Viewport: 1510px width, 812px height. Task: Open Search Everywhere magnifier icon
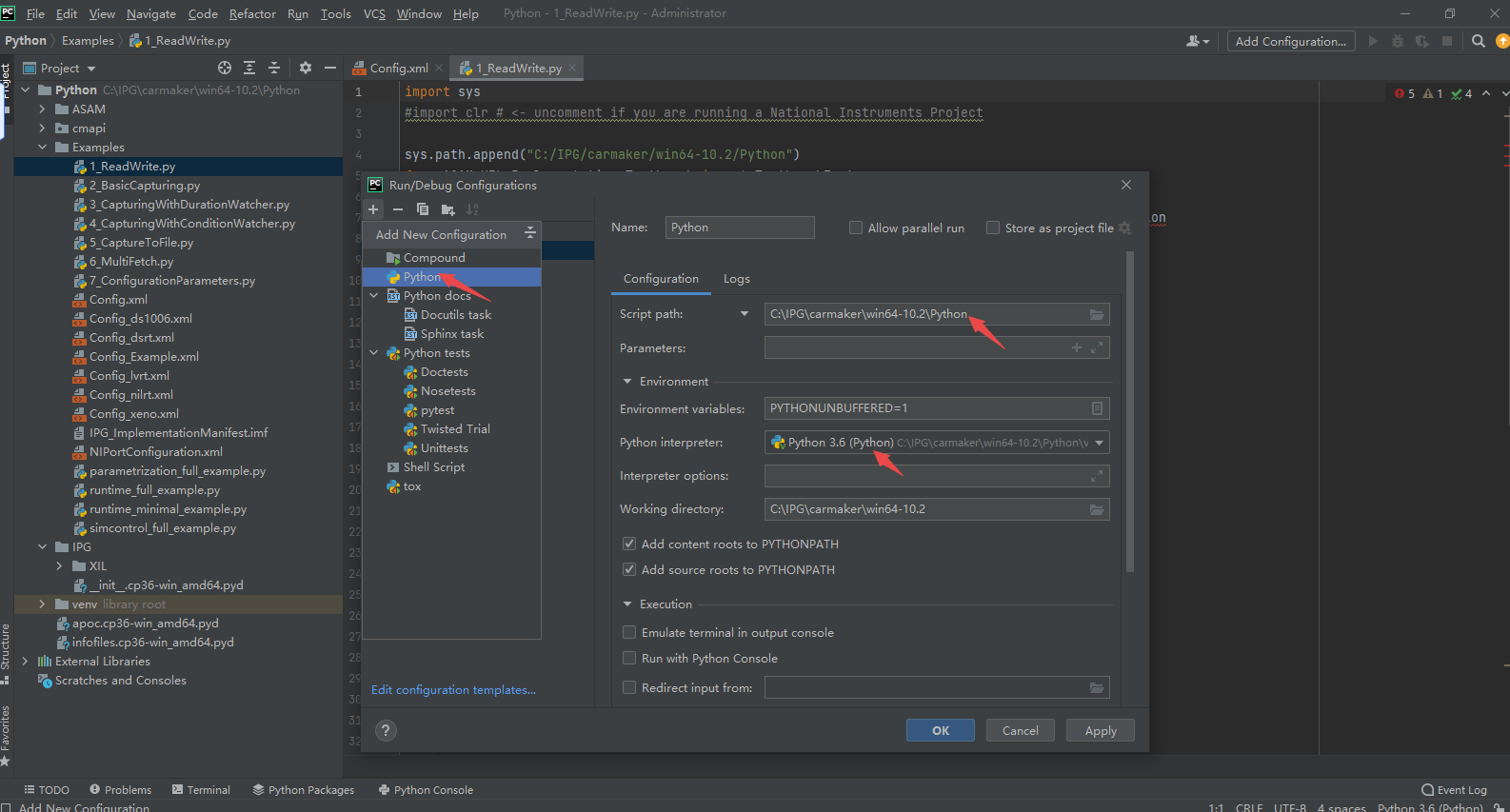[1479, 41]
